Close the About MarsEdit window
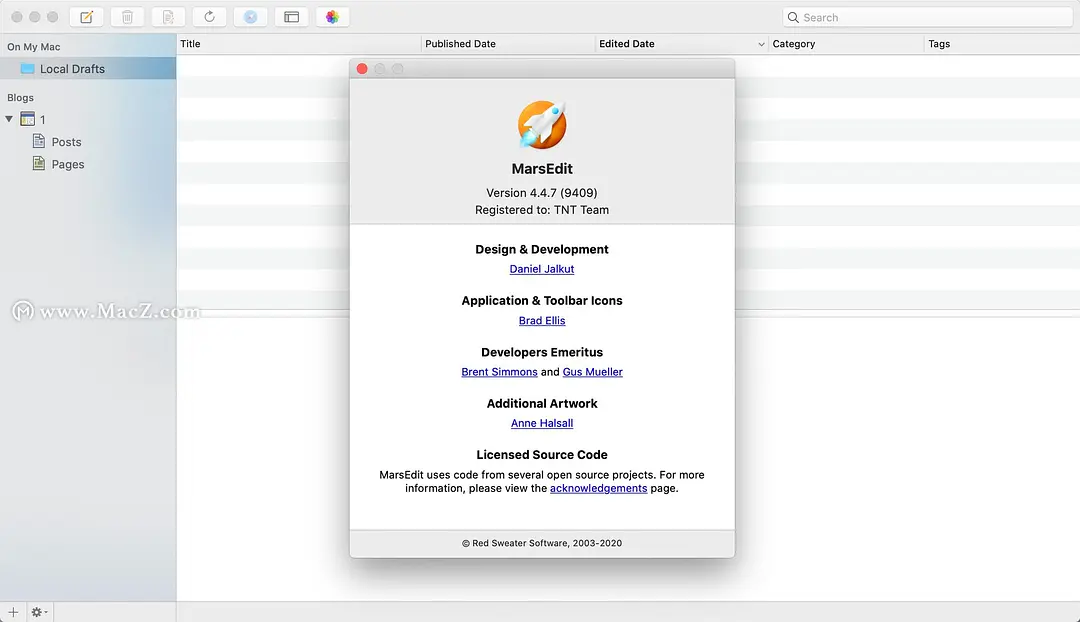Screen dimensions: 1080x622 click(362, 69)
